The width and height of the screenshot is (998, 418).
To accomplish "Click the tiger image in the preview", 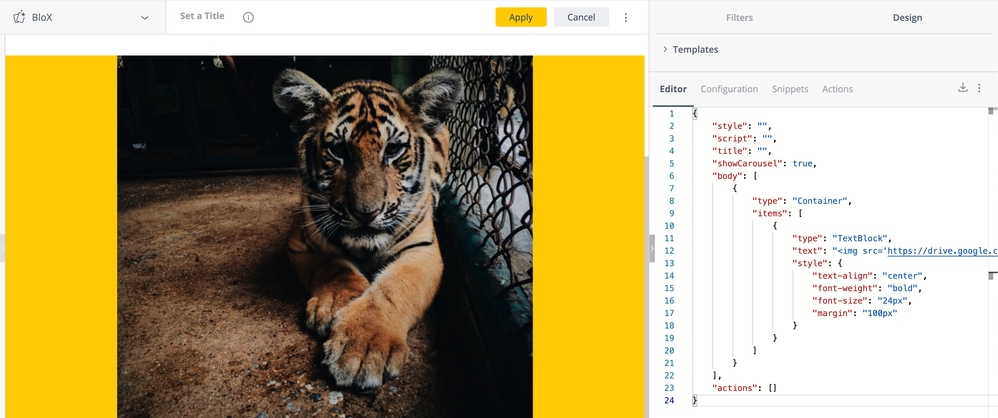I will pos(324,236).
